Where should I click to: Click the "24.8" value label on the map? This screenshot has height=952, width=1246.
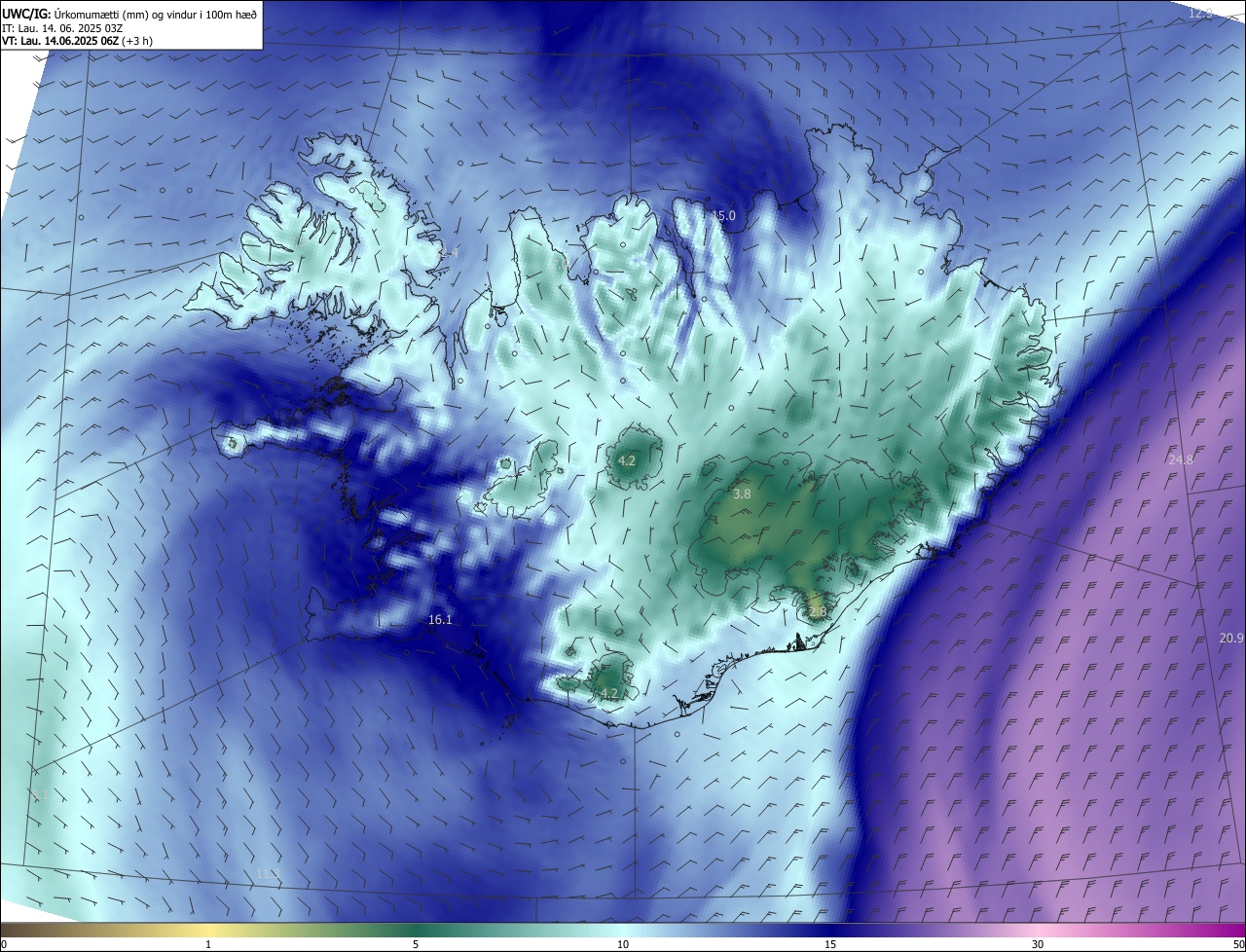pos(1181,459)
